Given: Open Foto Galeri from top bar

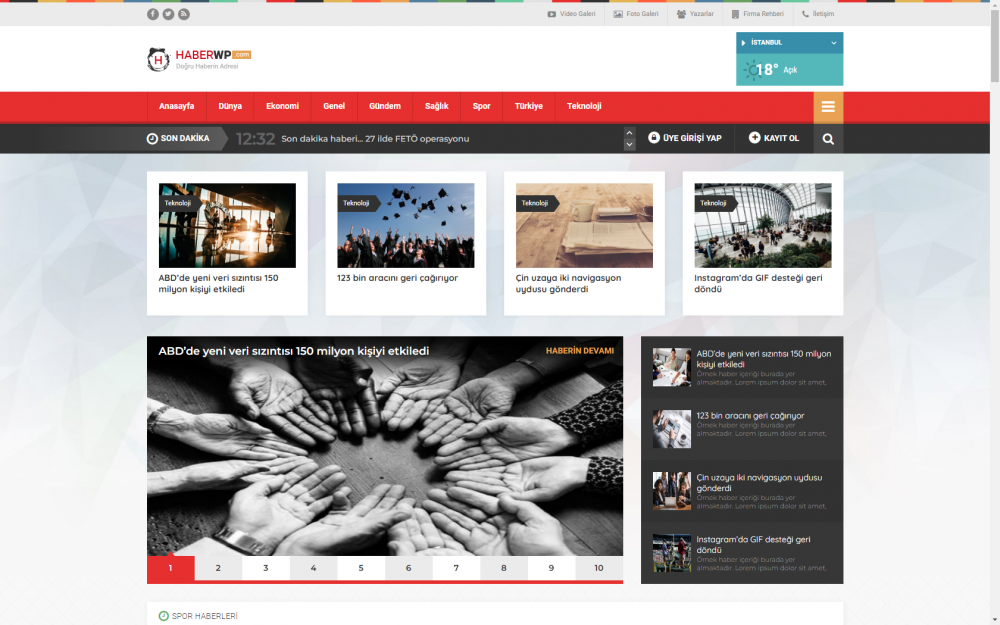Looking at the screenshot, I should [636, 14].
